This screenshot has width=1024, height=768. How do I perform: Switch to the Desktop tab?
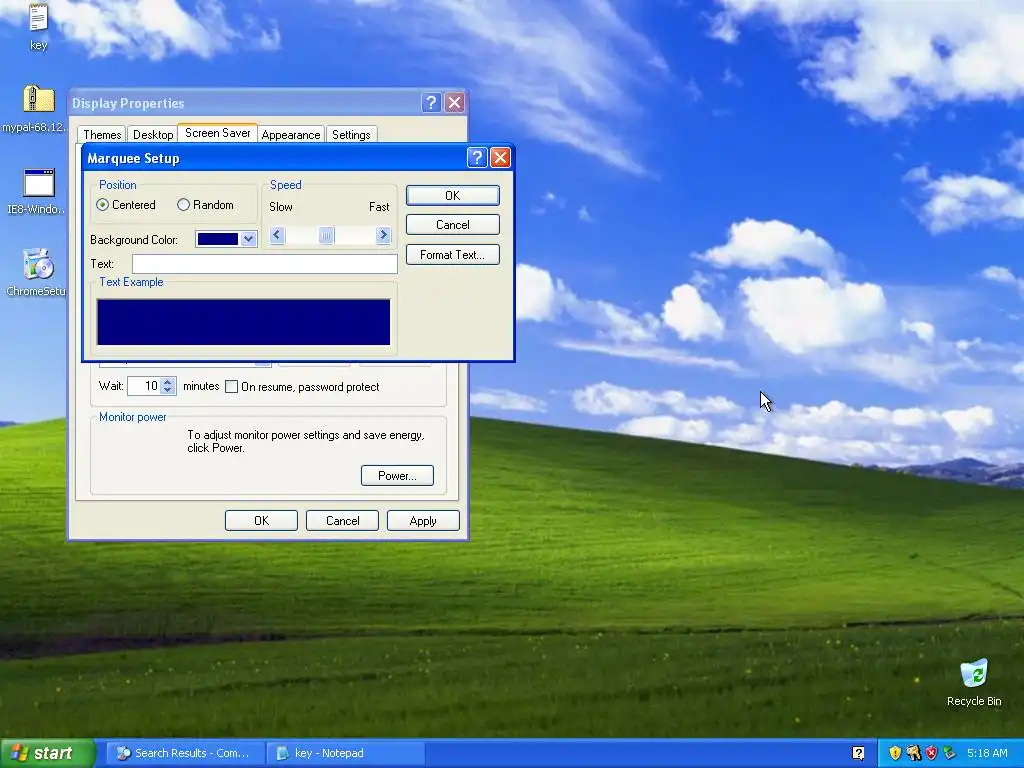tap(153, 135)
